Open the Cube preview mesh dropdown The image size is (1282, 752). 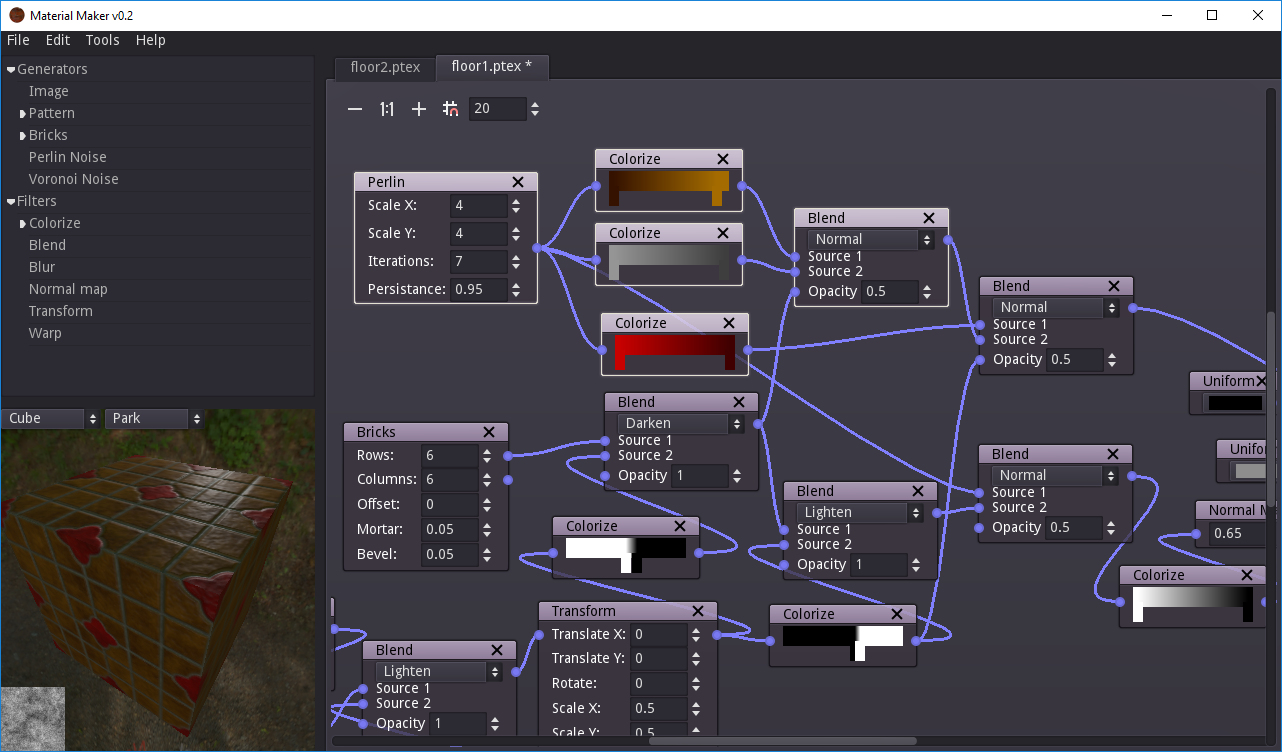[x=52, y=418]
